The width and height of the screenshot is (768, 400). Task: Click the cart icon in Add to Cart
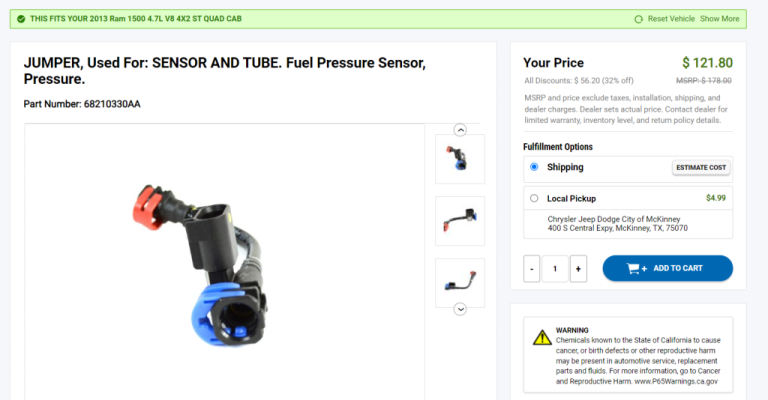(x=636, y=268)
